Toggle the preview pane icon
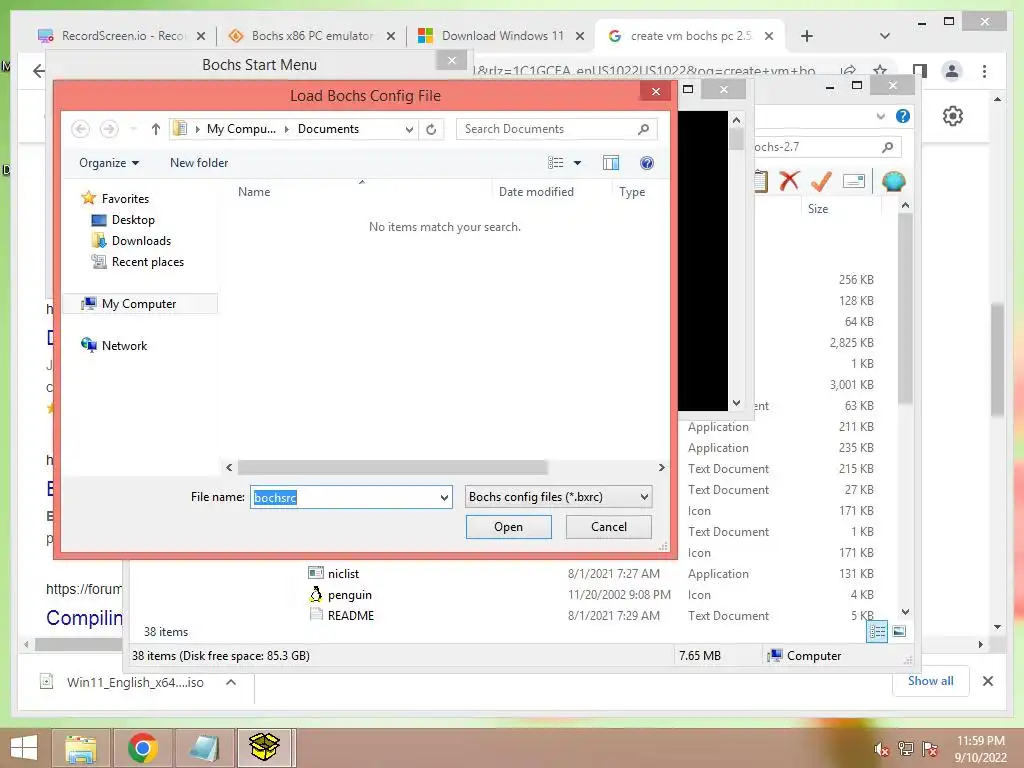Screen dimensions: 1024x768 (611, 163)
